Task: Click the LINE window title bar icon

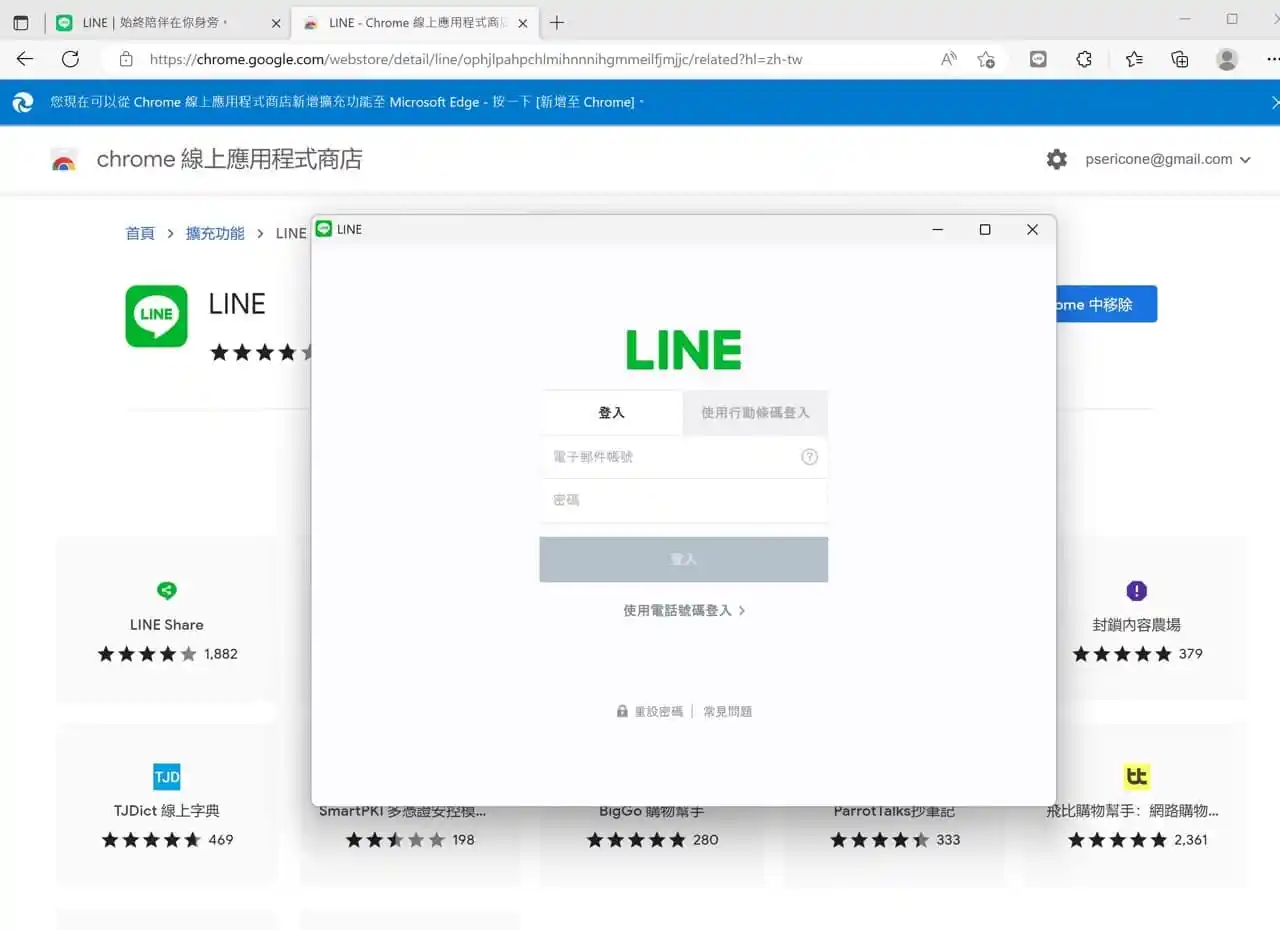Action: (x=323, y=229)
